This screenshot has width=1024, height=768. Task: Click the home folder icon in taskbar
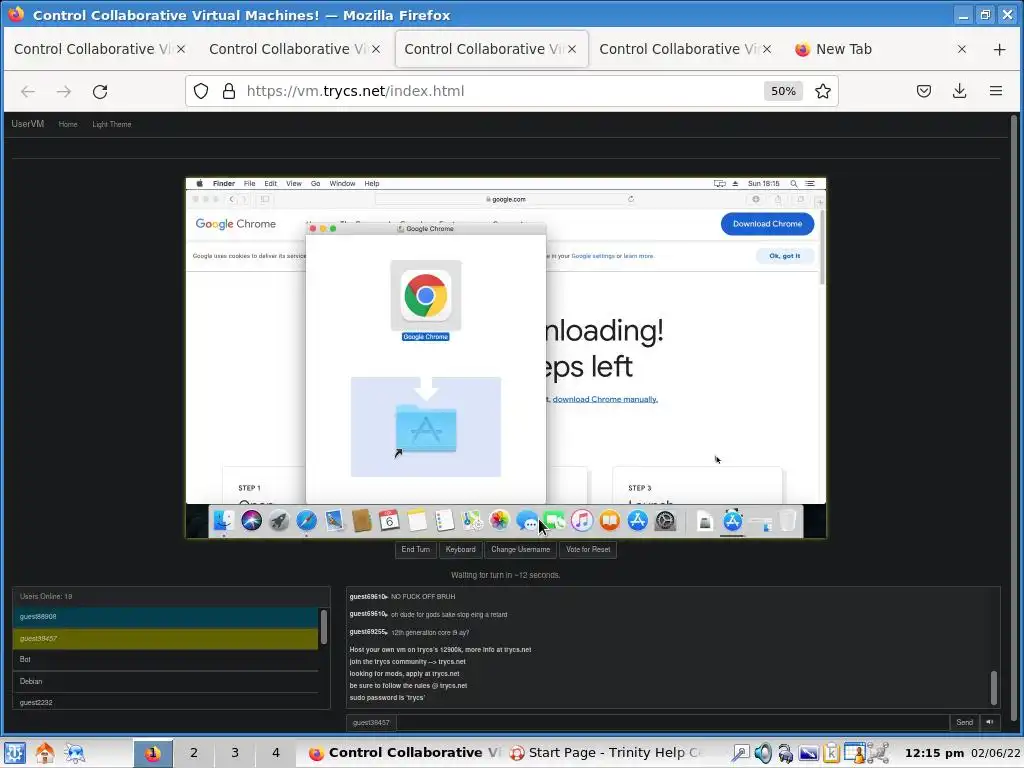tap(45, 752)
